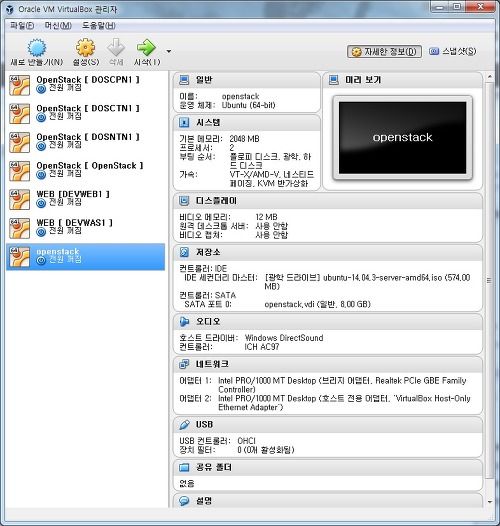Click the Shared Folders (공유 폴더) icon
The height and width of the screenshot is (526, 500).
click(x=184, y=467)
